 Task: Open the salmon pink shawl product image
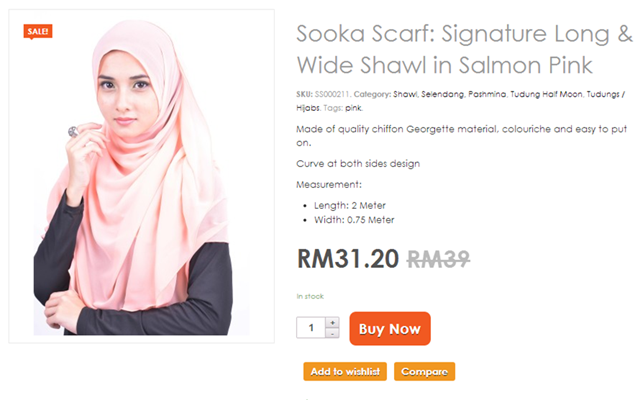coord(141,176)
